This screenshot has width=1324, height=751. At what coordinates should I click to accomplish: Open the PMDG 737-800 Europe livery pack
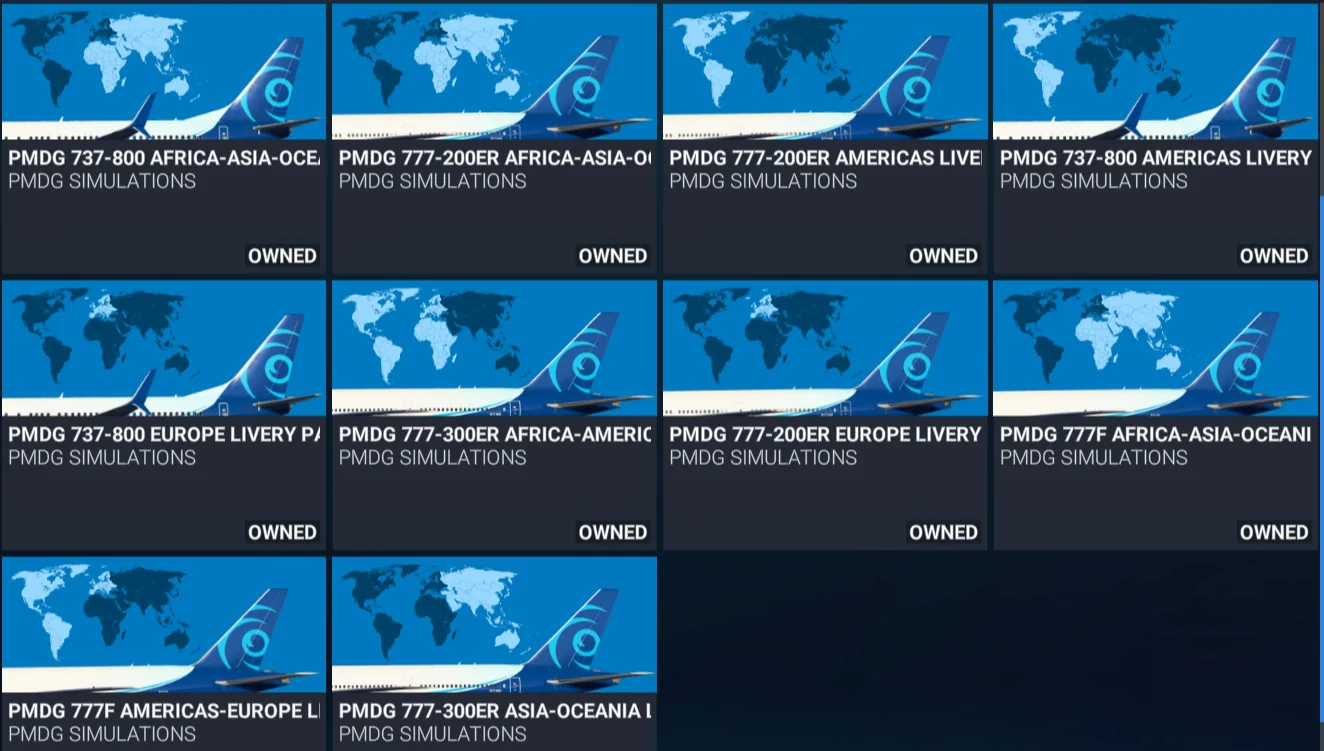point(164,347)
